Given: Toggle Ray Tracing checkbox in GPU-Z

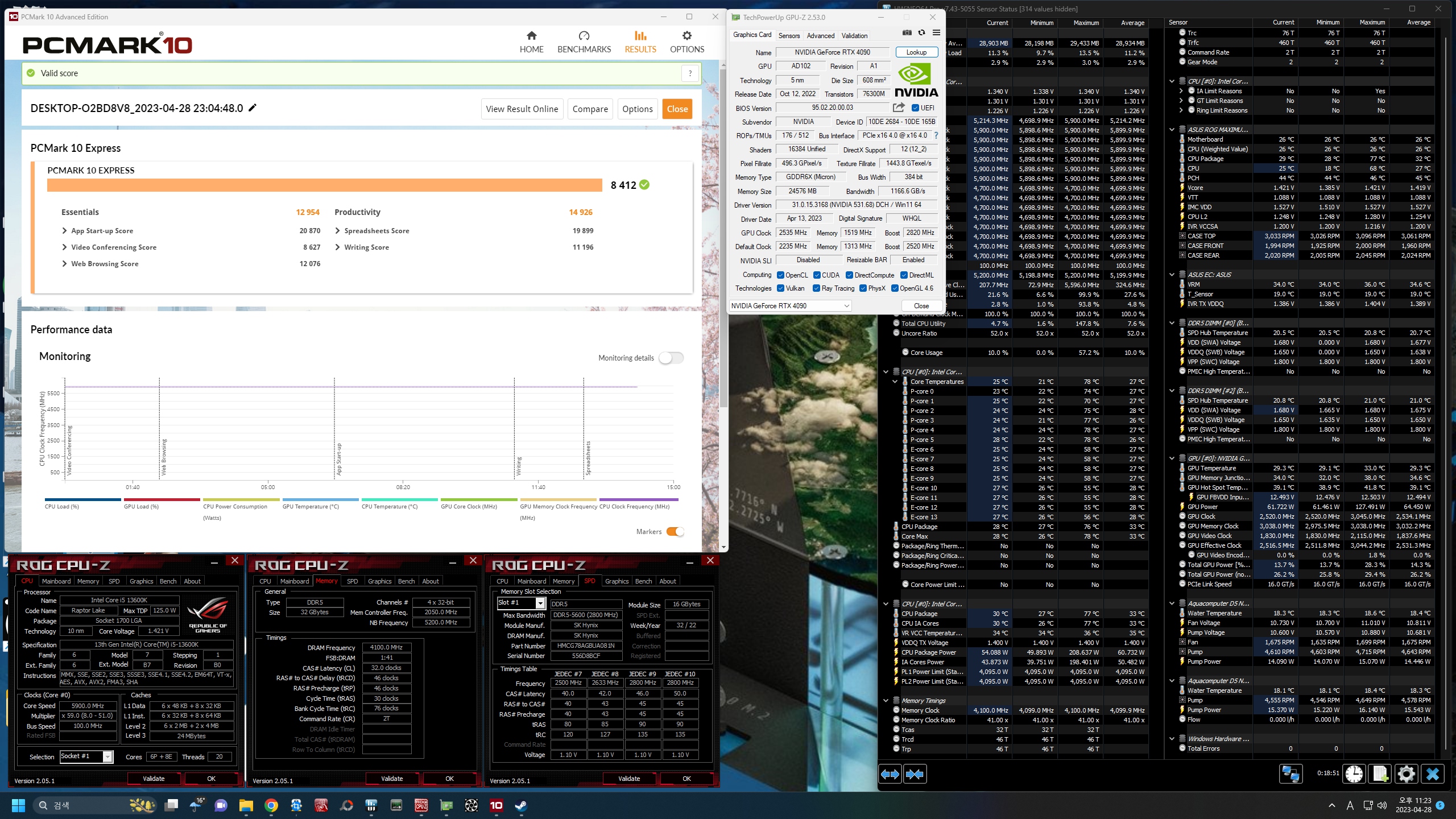Looking at the screenshot, I should (x=817, y=288).
